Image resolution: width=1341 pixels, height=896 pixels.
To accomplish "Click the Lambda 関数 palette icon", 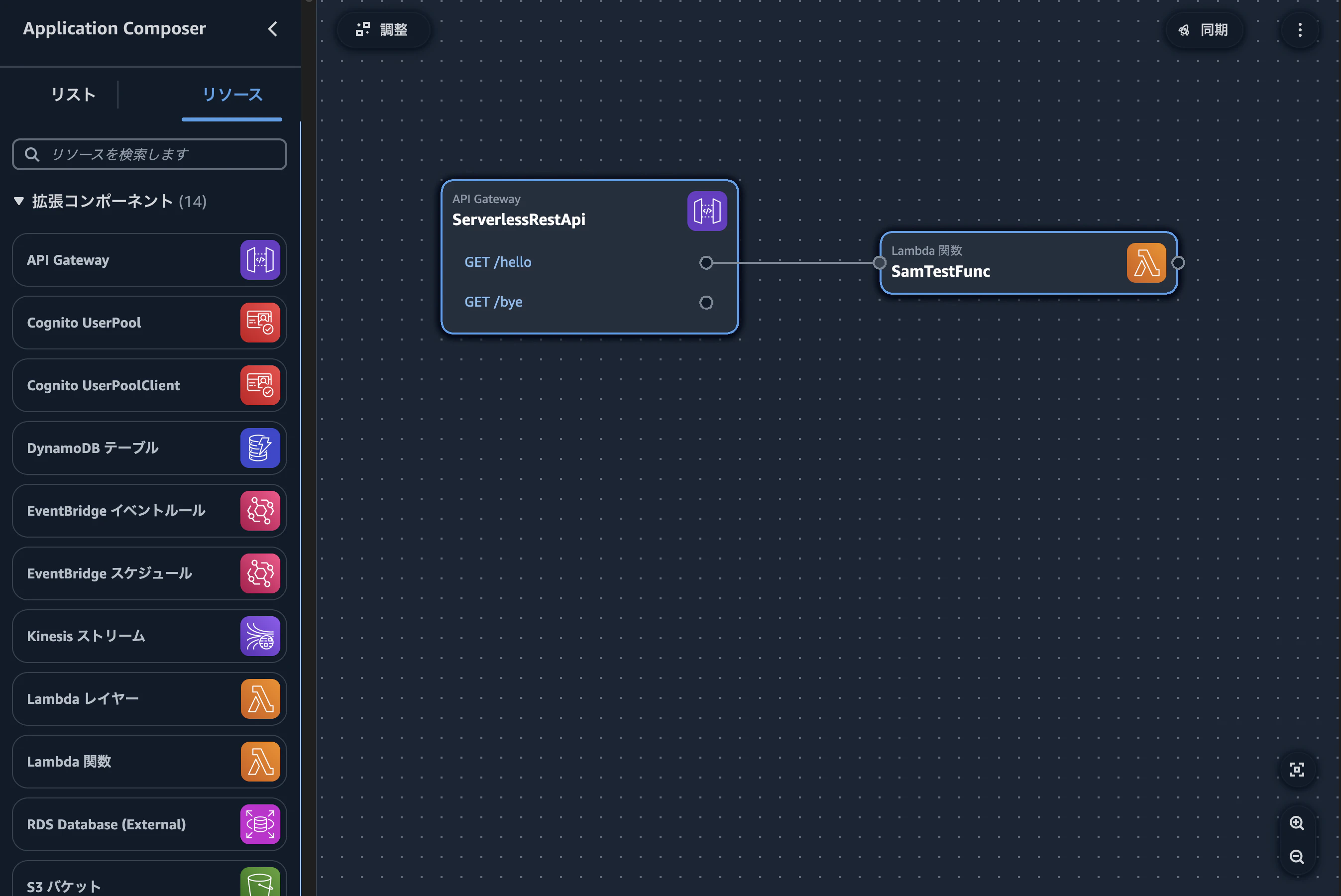I will (x=260, y=762).
